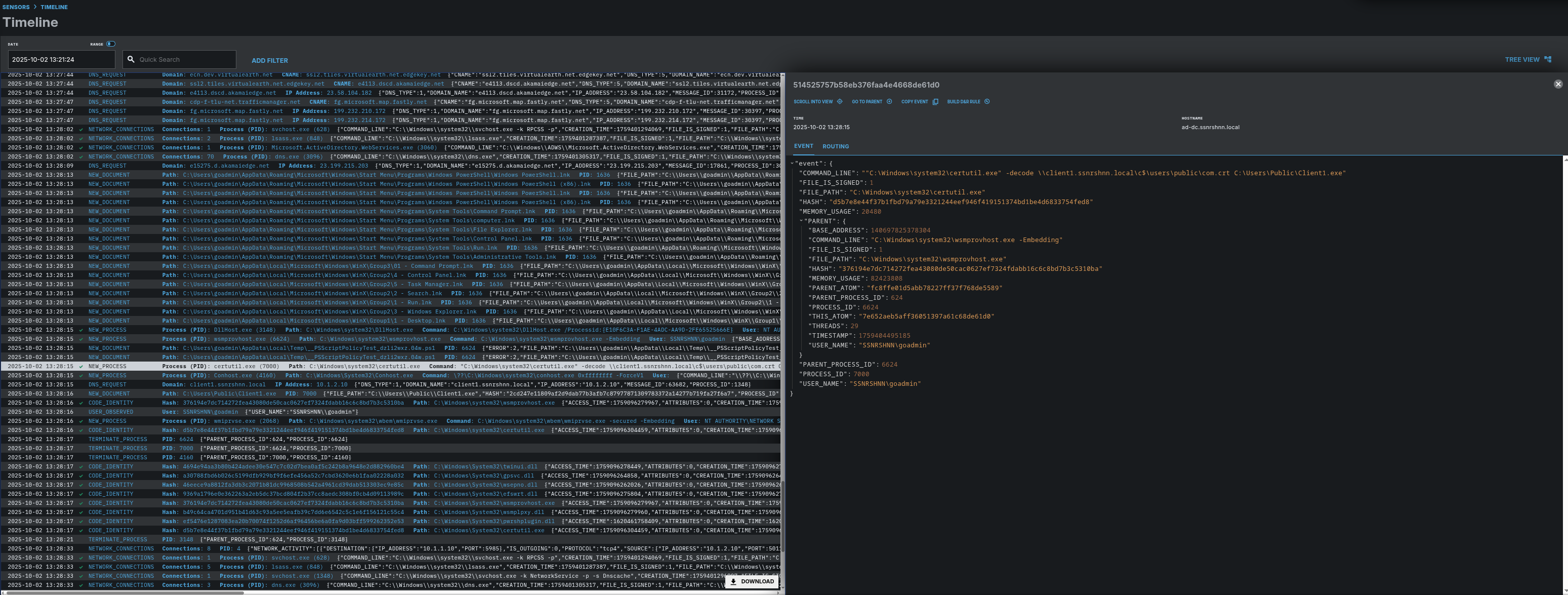This screenshot has height=595, width=1568.
Task: Click the Build D&R Rule icon
Action: coord(986,102)
